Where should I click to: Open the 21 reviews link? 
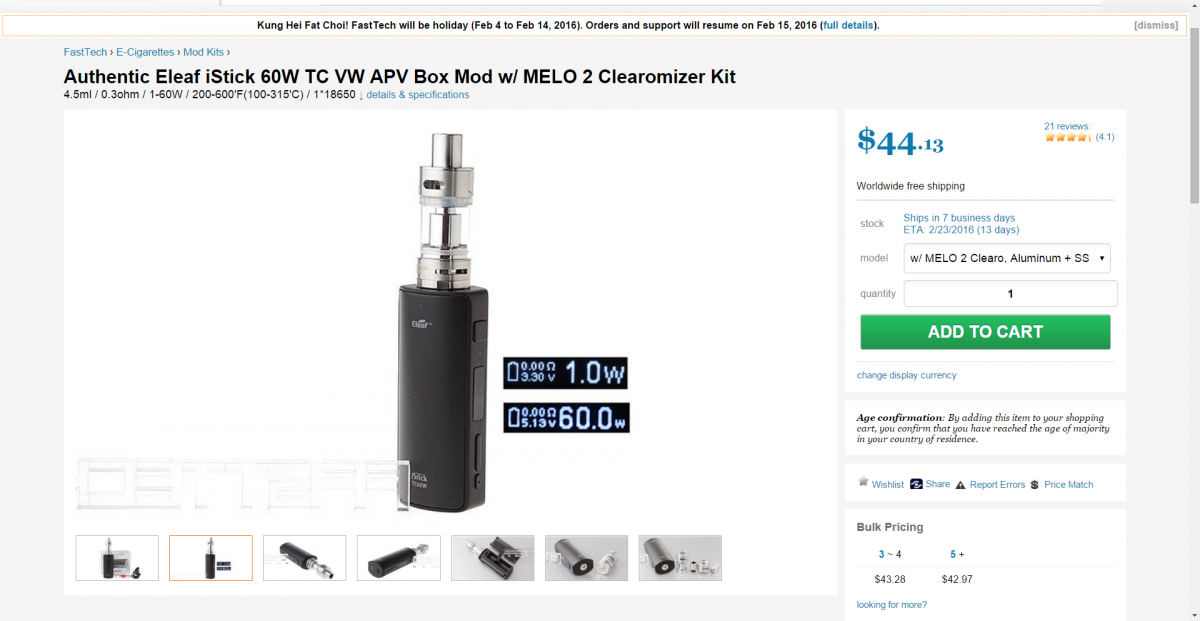point(1067,126)
